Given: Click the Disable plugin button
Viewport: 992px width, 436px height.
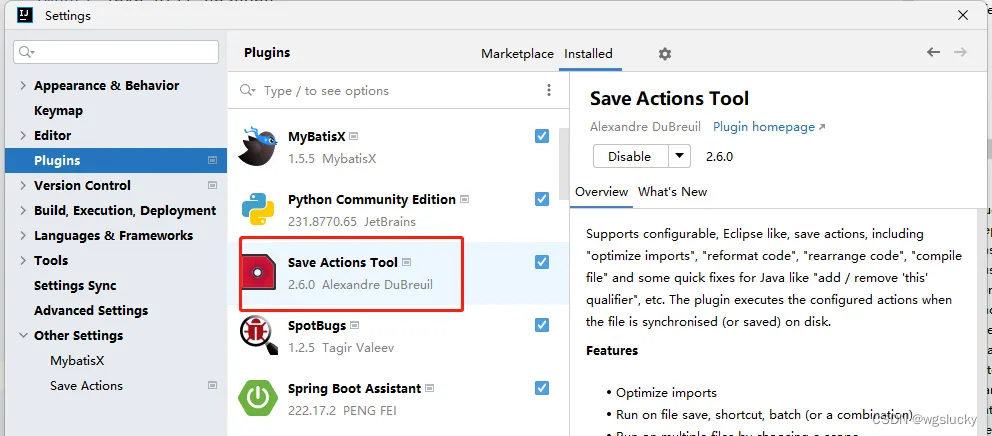Looking at the screenshot, I should tap(630, 156).
